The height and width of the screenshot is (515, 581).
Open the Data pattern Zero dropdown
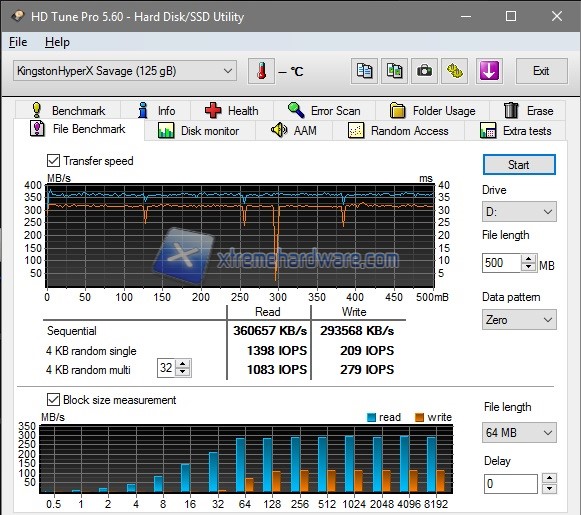[x=519, y=319]
